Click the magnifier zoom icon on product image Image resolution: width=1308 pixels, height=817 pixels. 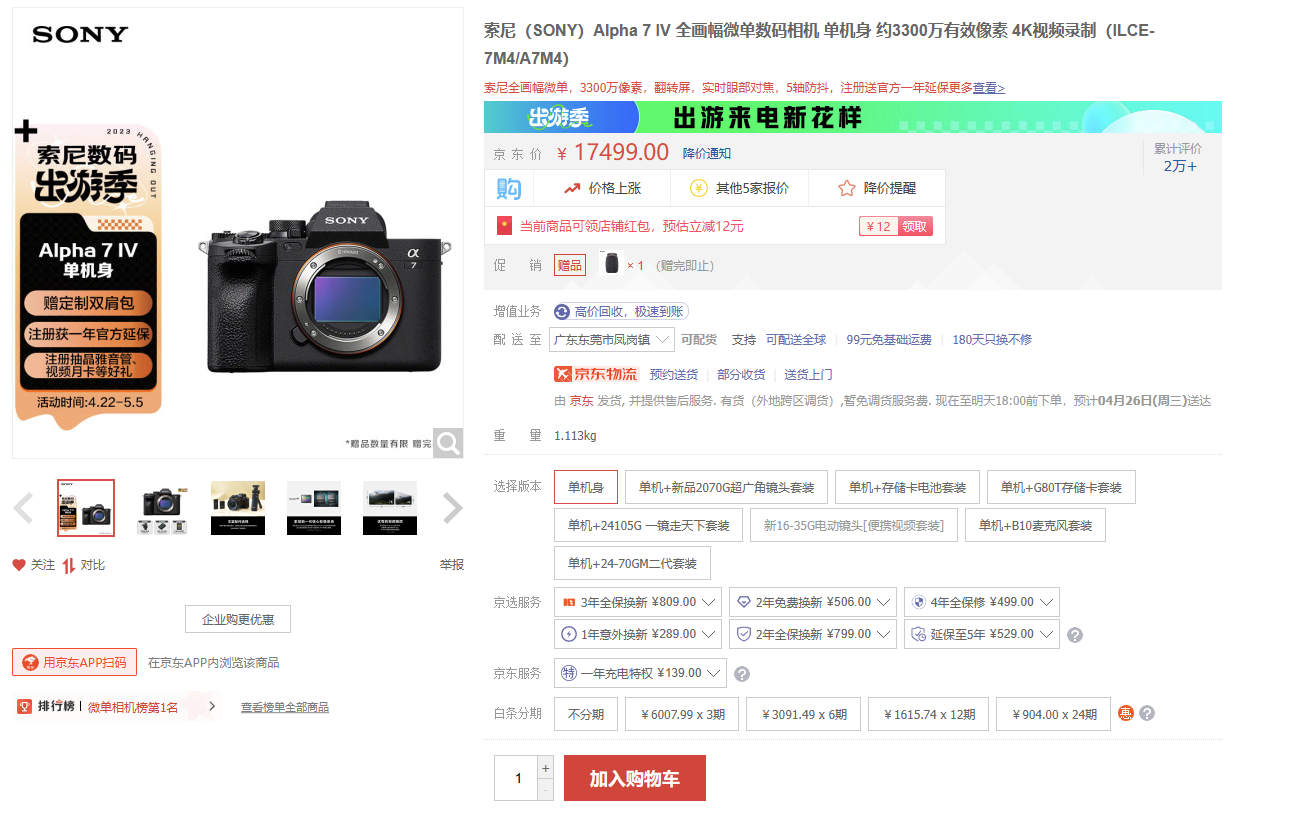pos(448,443)
